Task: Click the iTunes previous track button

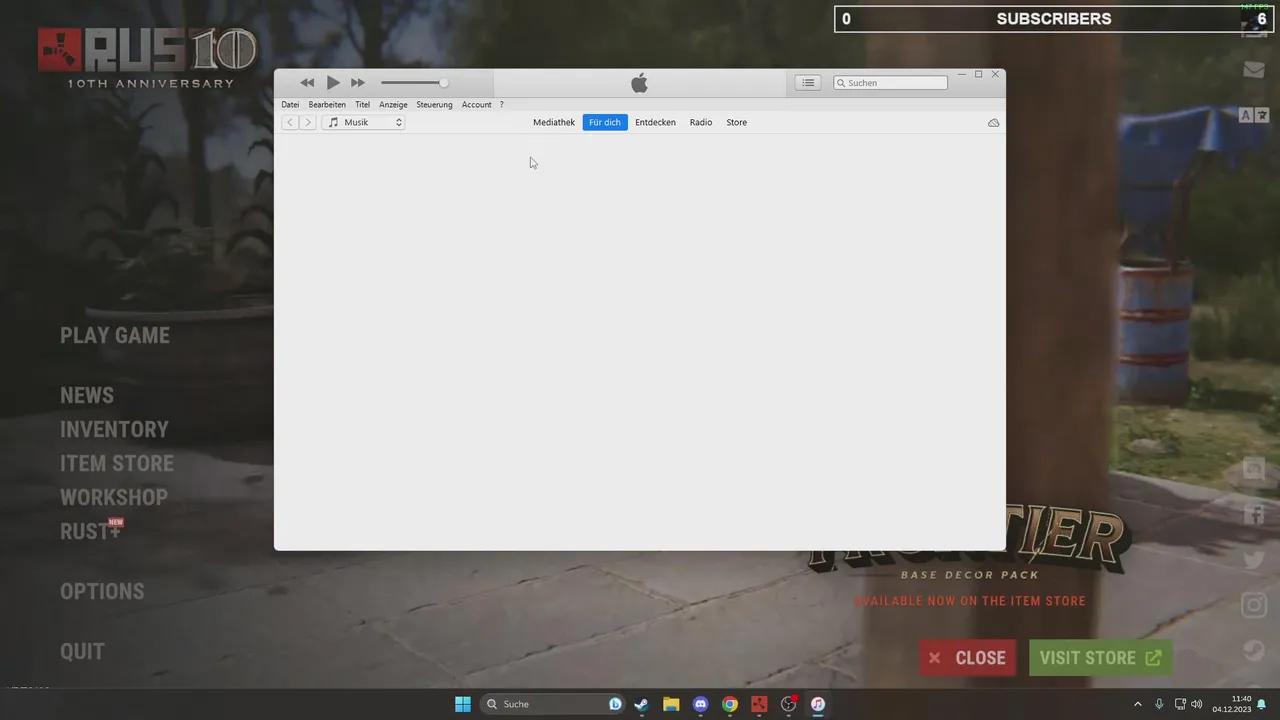Action: [307, 83]
